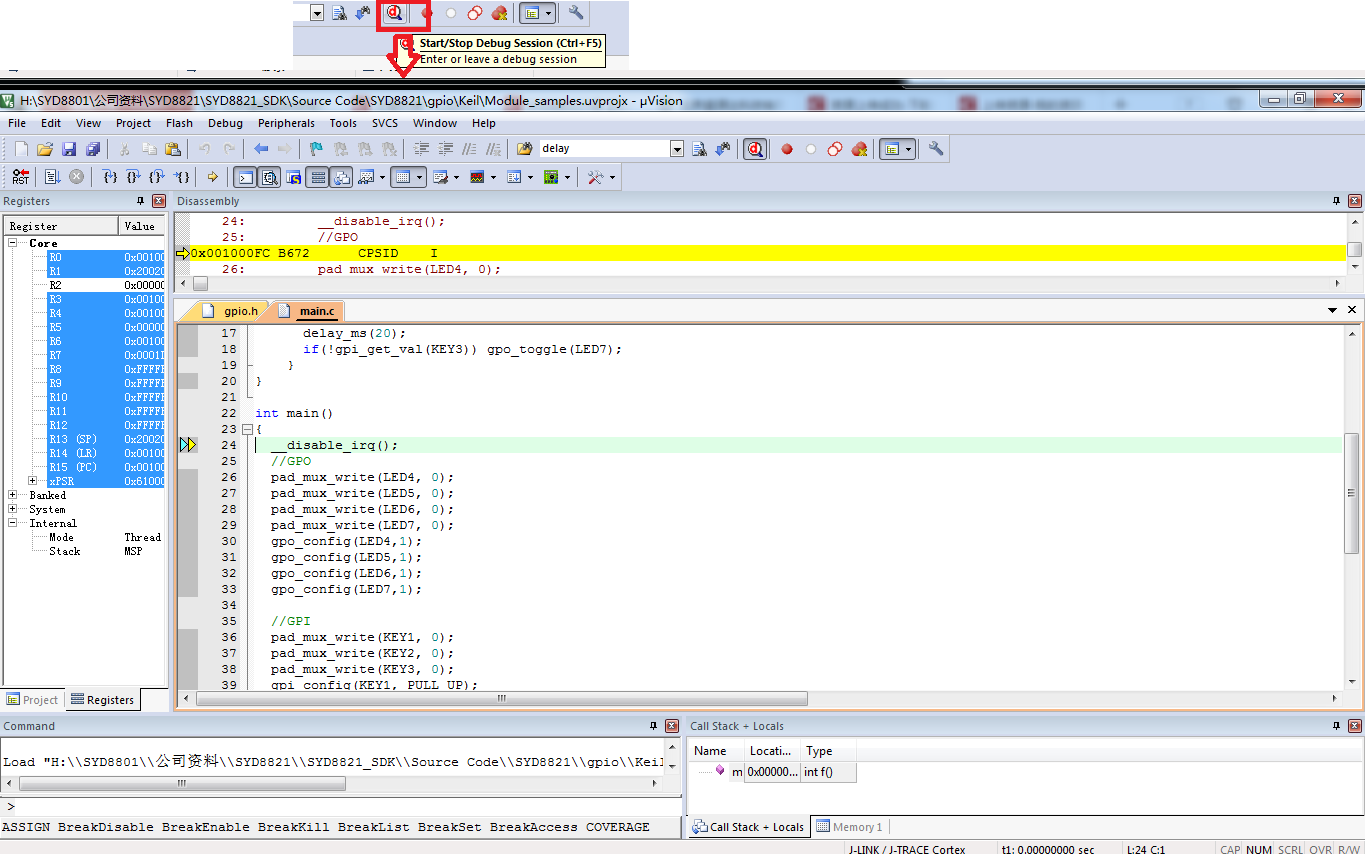Expand the Banked register group
Screen dimensions: 1367x854
pos(14,495)
